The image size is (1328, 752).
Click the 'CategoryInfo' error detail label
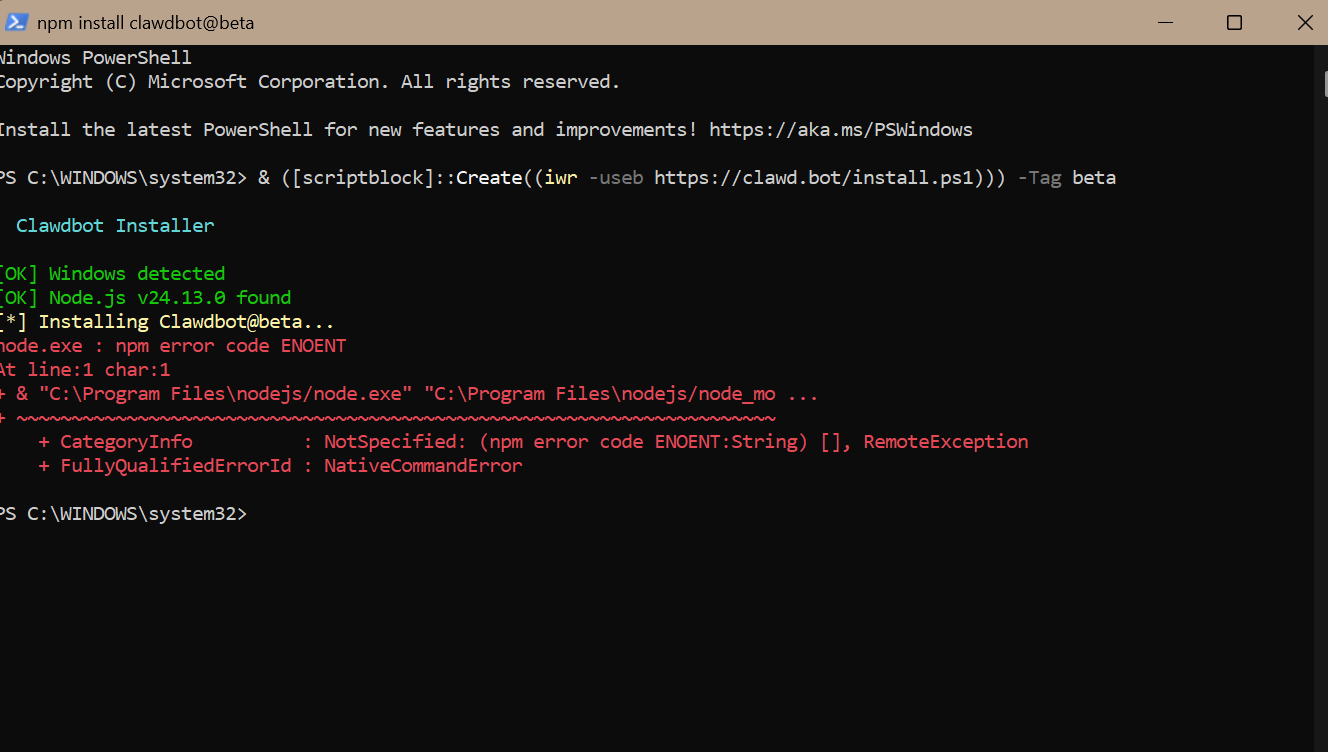(126, 442)
